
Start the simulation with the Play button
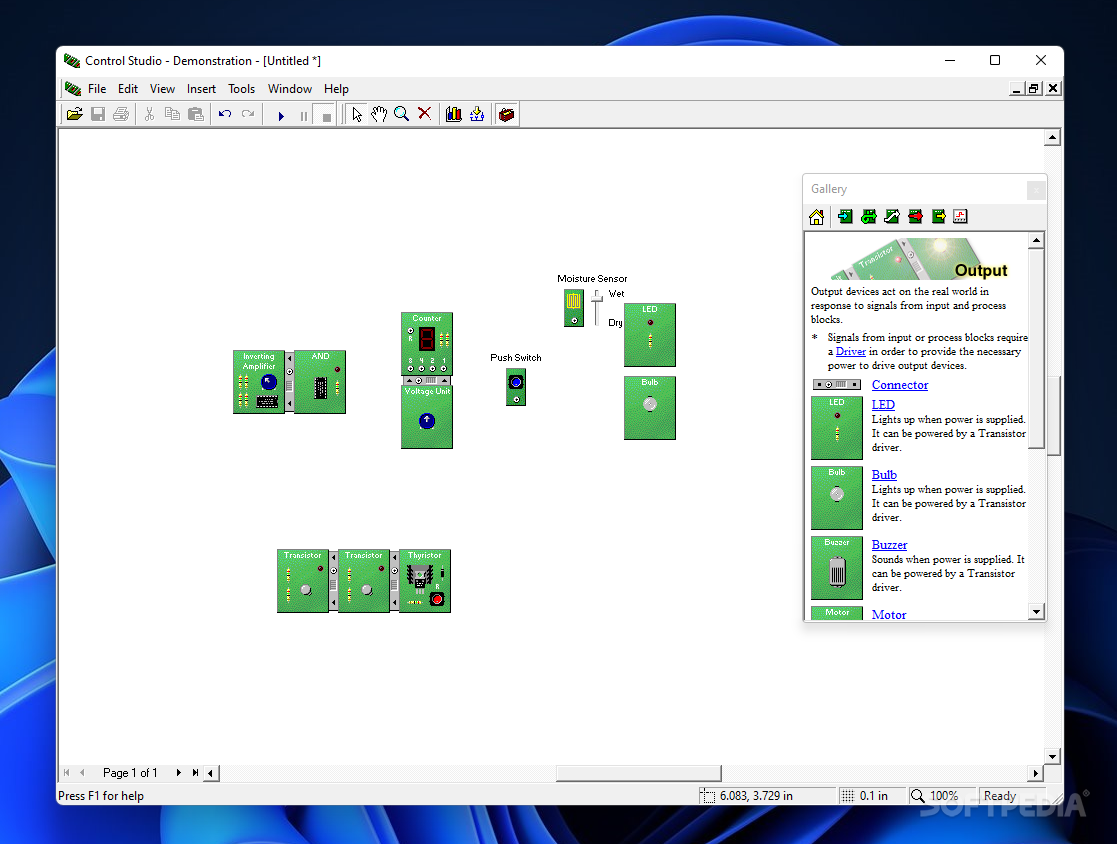[281, 115]
